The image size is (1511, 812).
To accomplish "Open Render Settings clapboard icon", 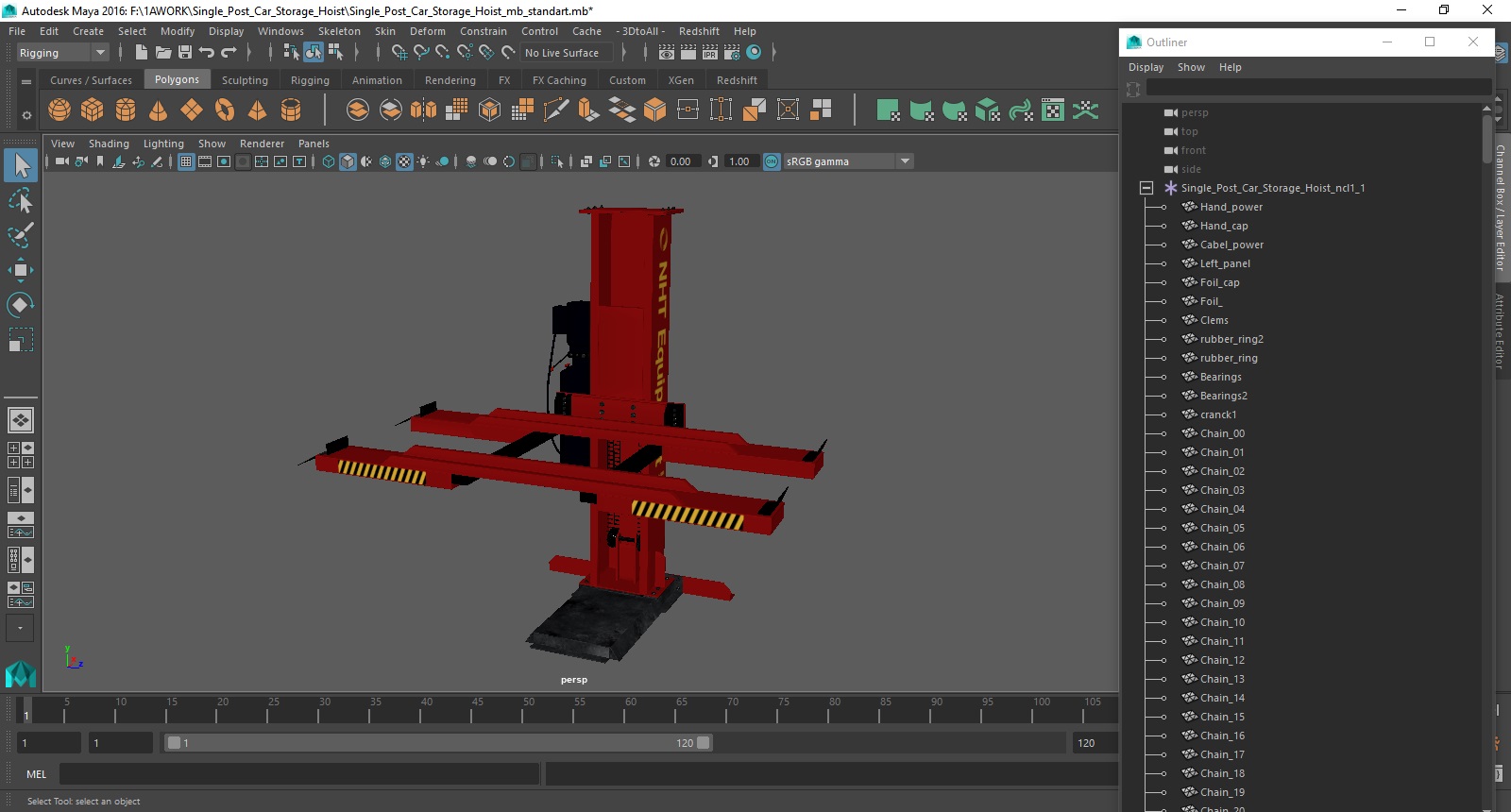I will 732,53.
